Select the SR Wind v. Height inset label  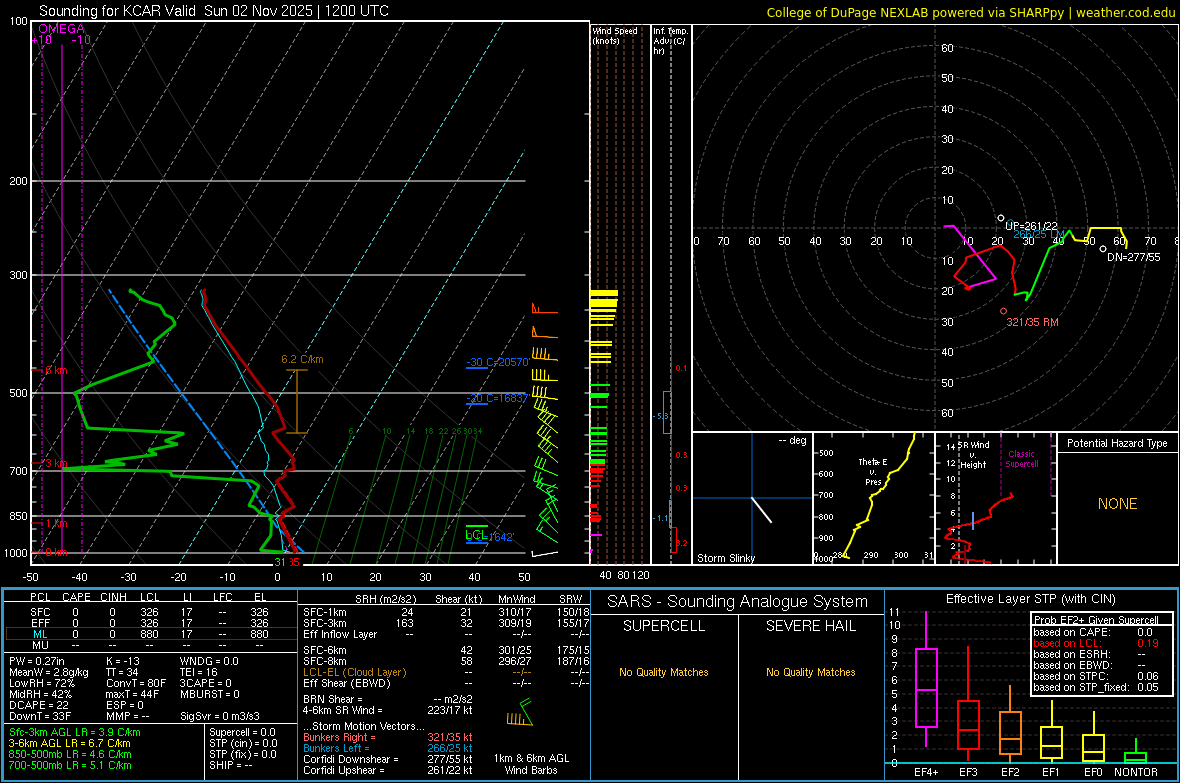point(975,455)
